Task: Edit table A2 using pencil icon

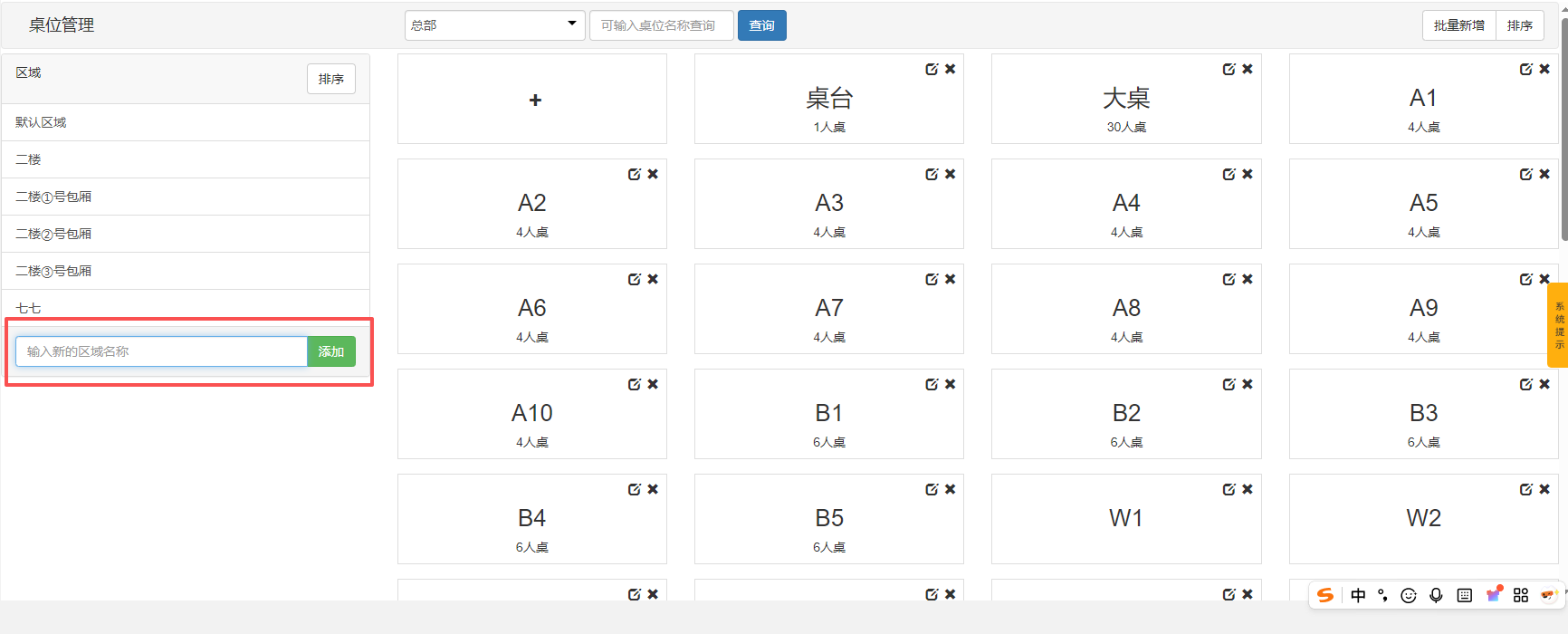Action: (x=635, y=174)
